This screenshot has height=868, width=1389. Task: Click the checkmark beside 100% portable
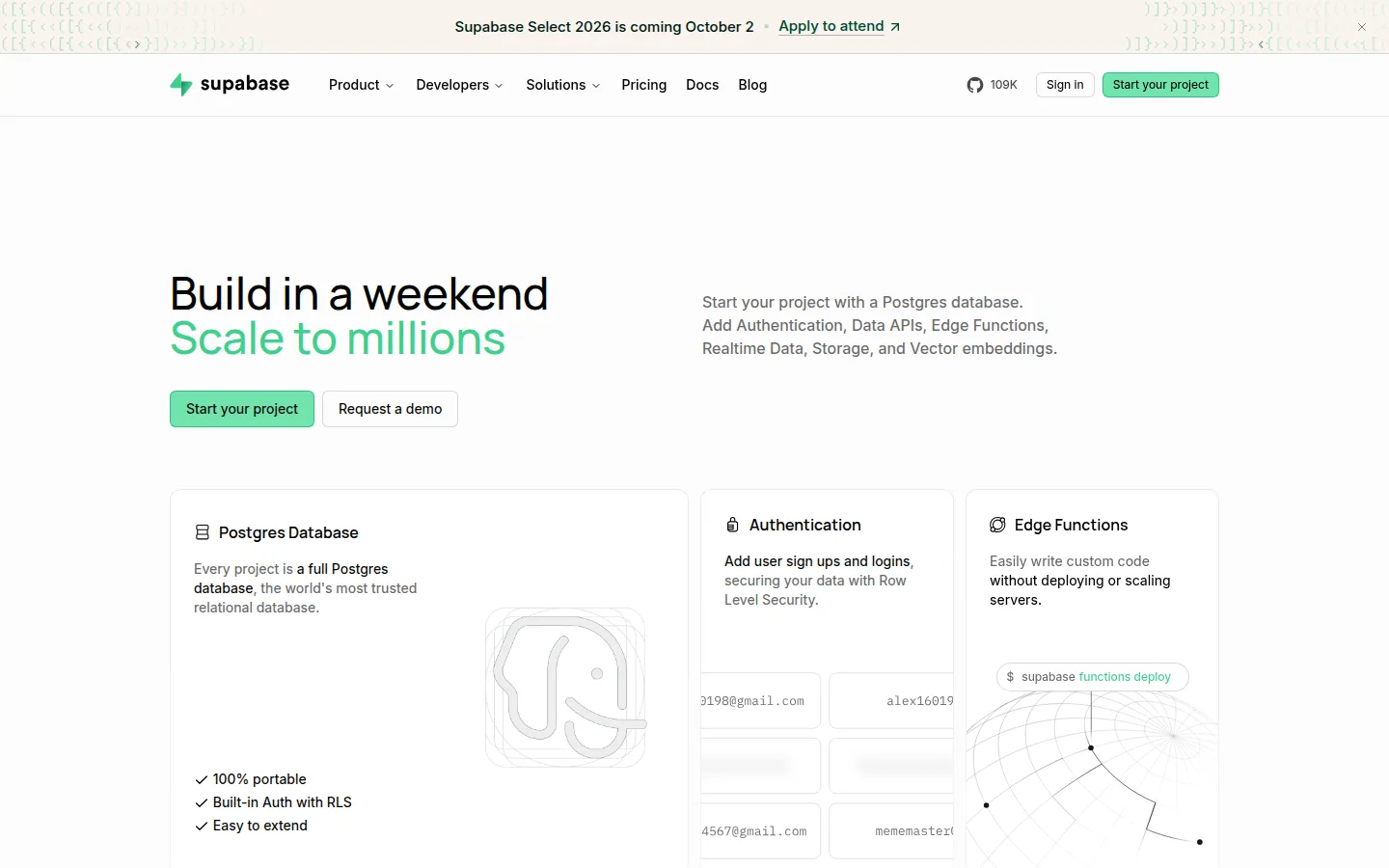(x=202, y=779)
